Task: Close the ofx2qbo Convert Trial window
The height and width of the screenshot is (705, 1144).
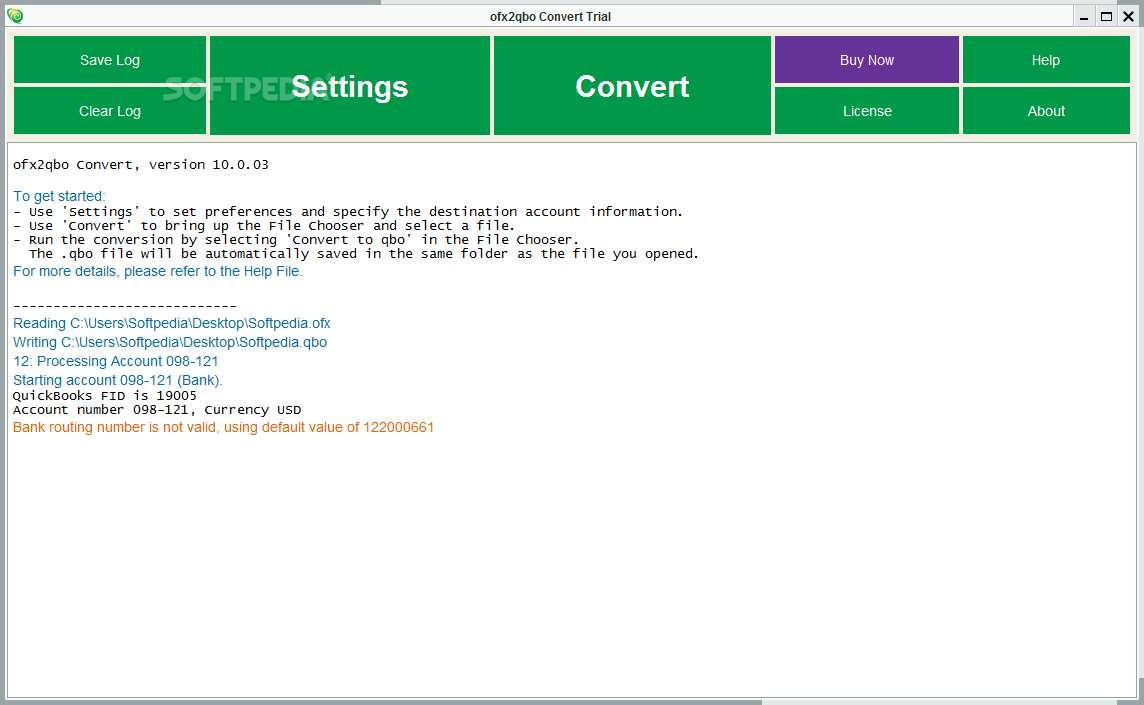Action: (x=1128, y=17)
